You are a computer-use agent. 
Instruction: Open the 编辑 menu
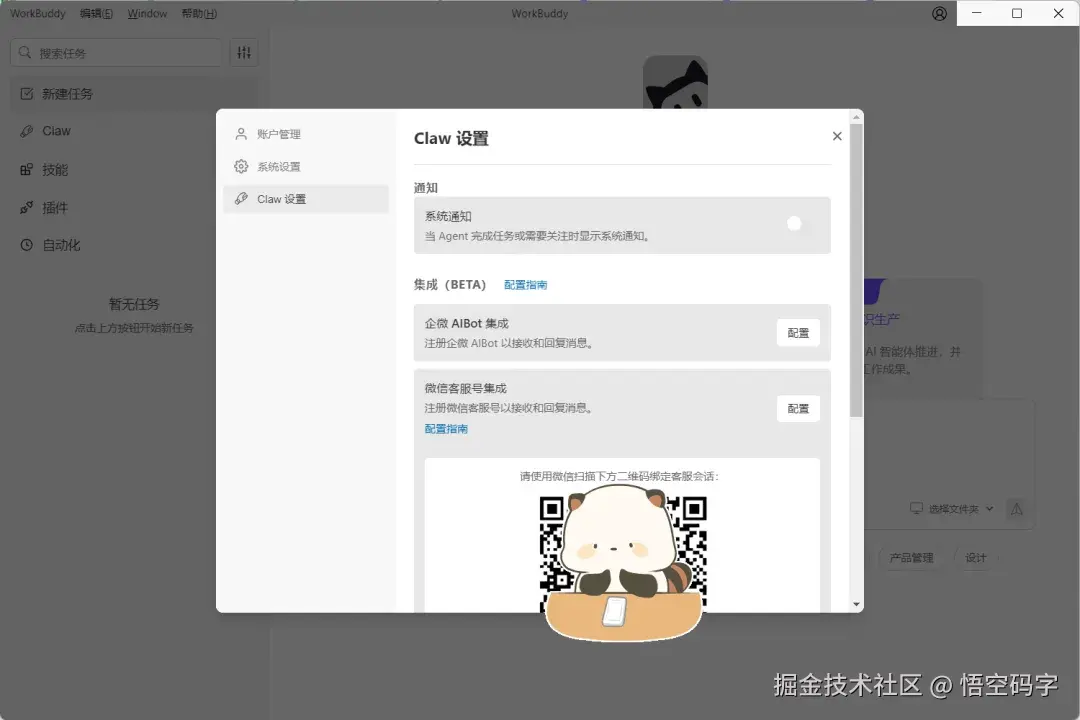[x=95, y=13]
